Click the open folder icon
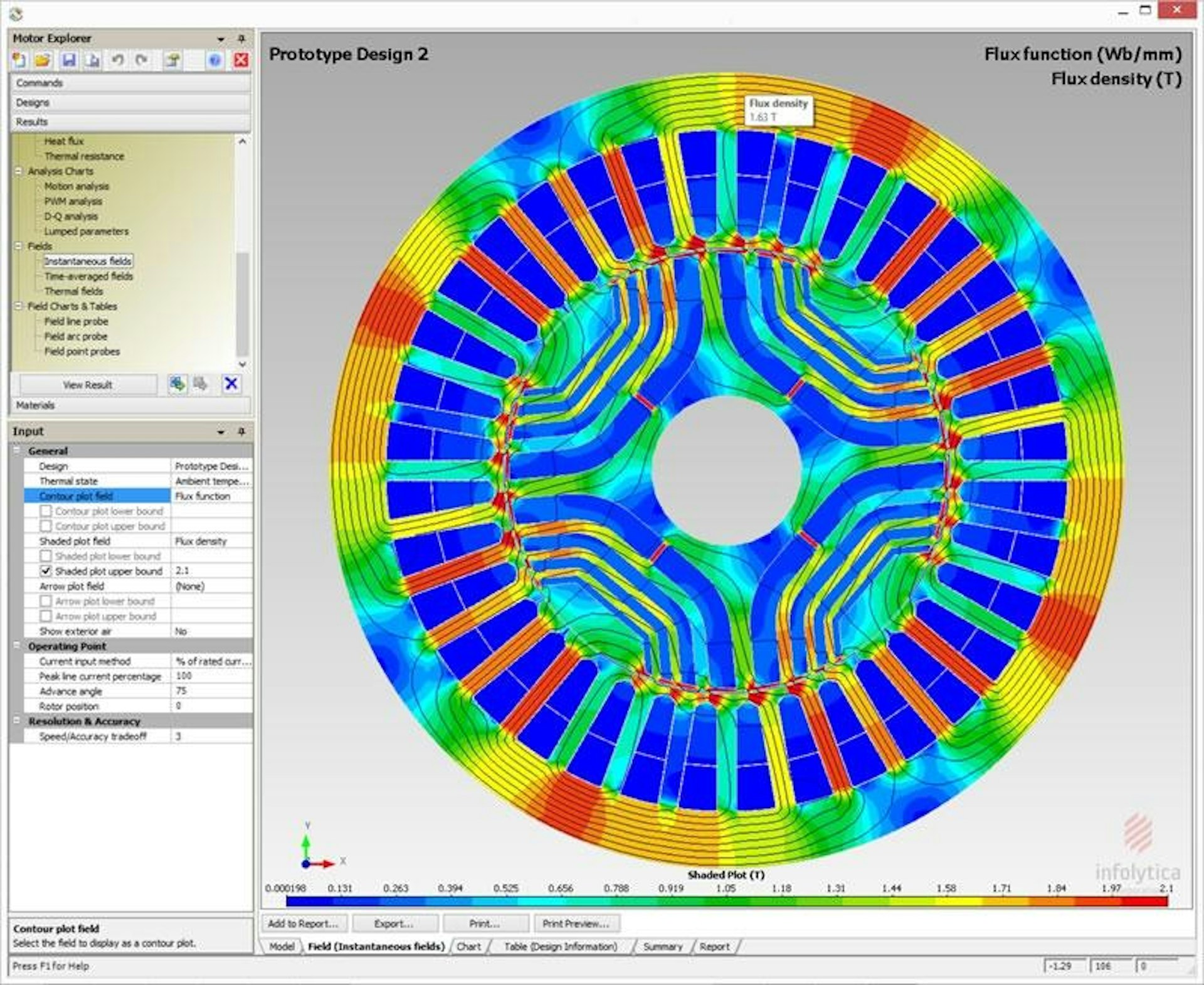The image size is (1204, 985). (x=43, y=60)
